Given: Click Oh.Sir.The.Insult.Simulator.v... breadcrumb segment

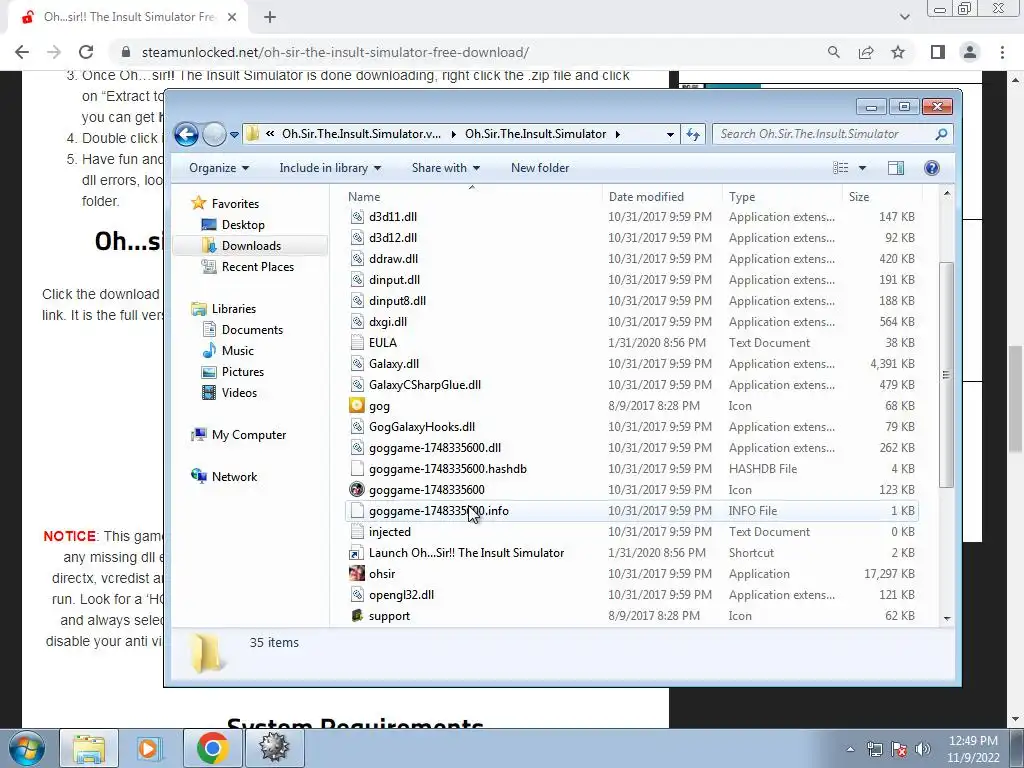Looking at the screenshot, I should (x=361, y=134).
